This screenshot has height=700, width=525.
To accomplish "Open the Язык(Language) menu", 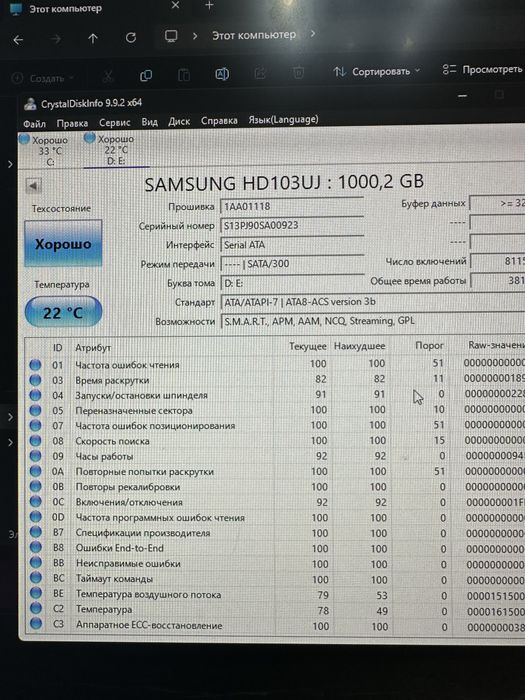I will pos(283,120).
